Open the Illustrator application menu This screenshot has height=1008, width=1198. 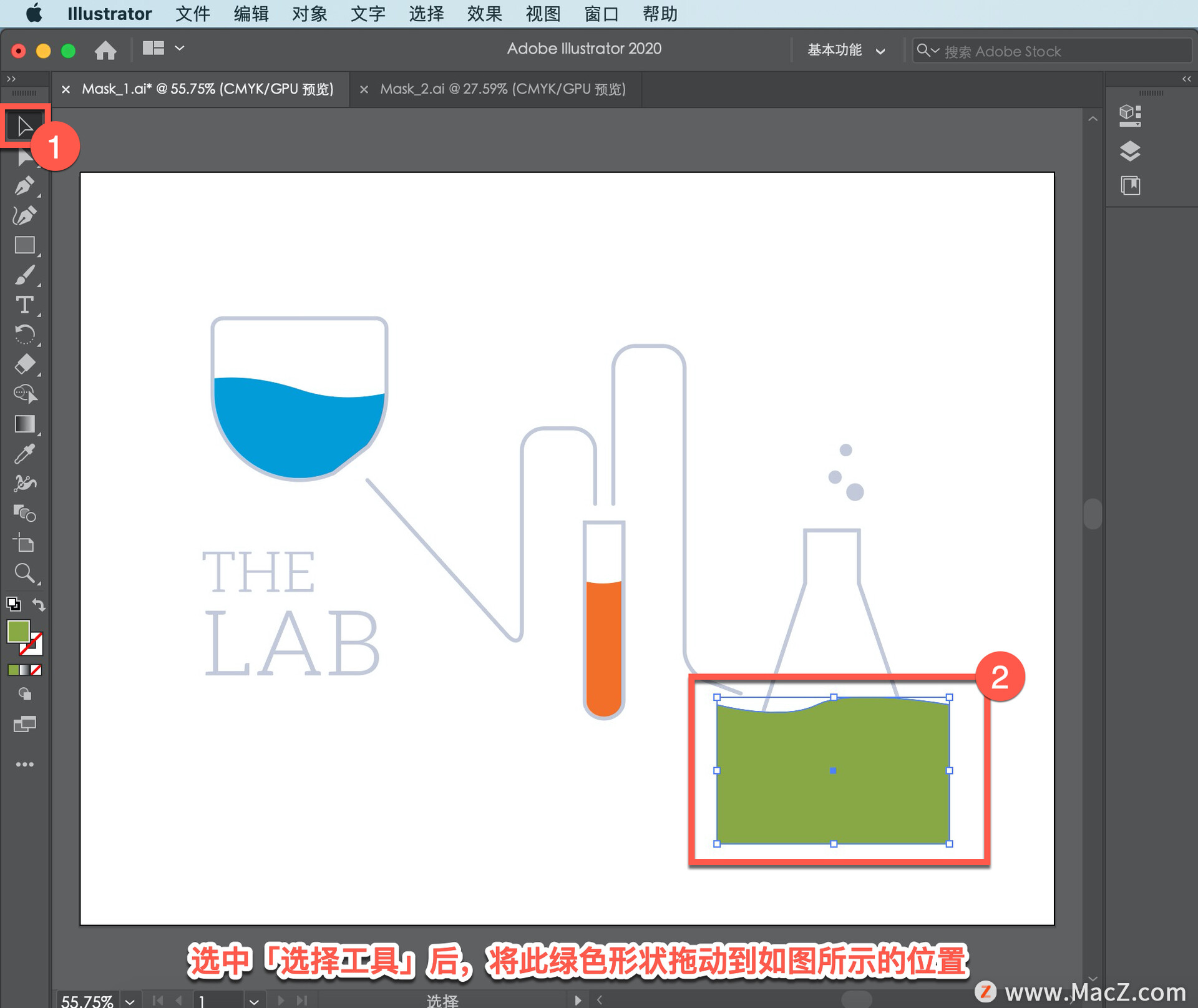coord(109,14)
